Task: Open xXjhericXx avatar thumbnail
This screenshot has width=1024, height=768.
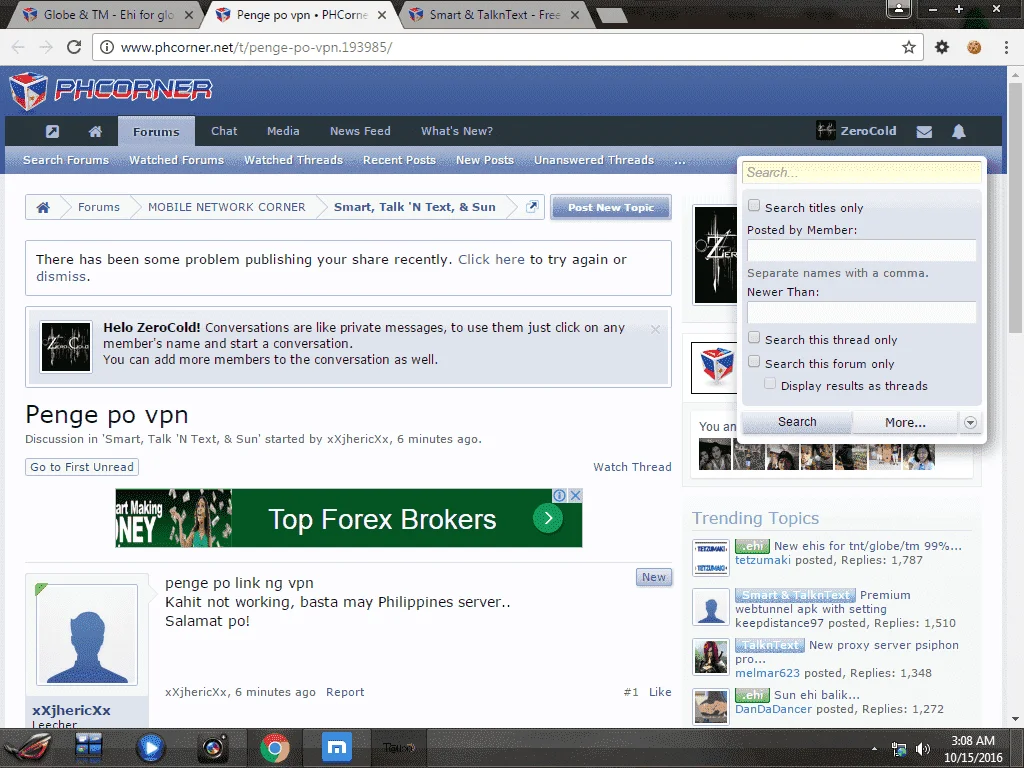Action: [x=87, y=634]
